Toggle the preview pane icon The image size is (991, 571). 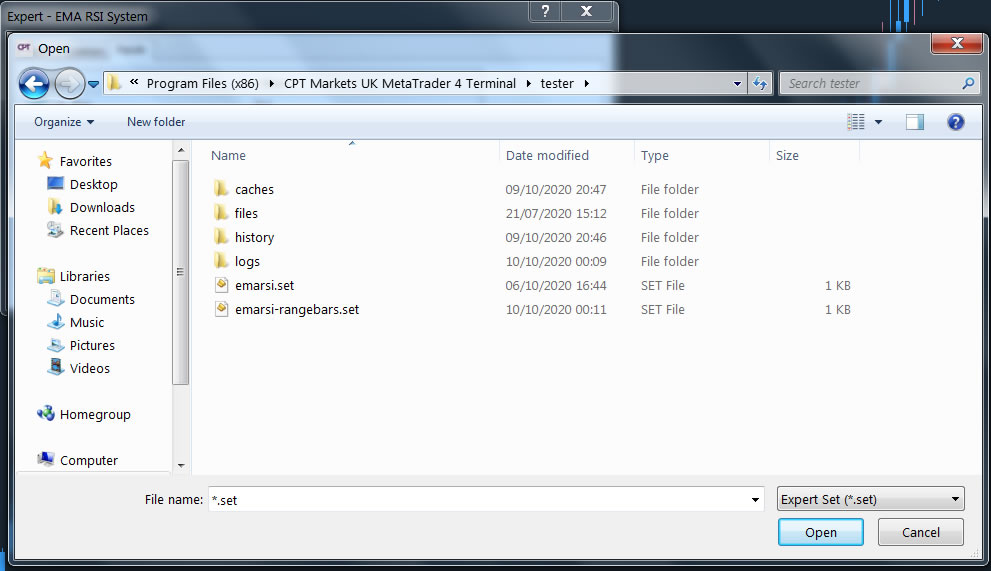tap(915, 122)
